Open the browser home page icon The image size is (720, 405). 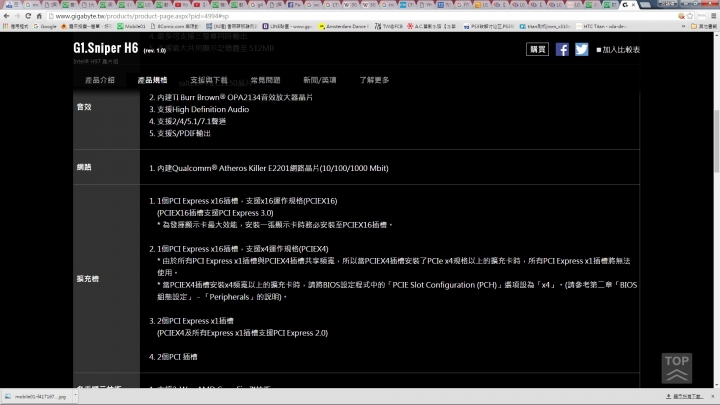(39, 16)
